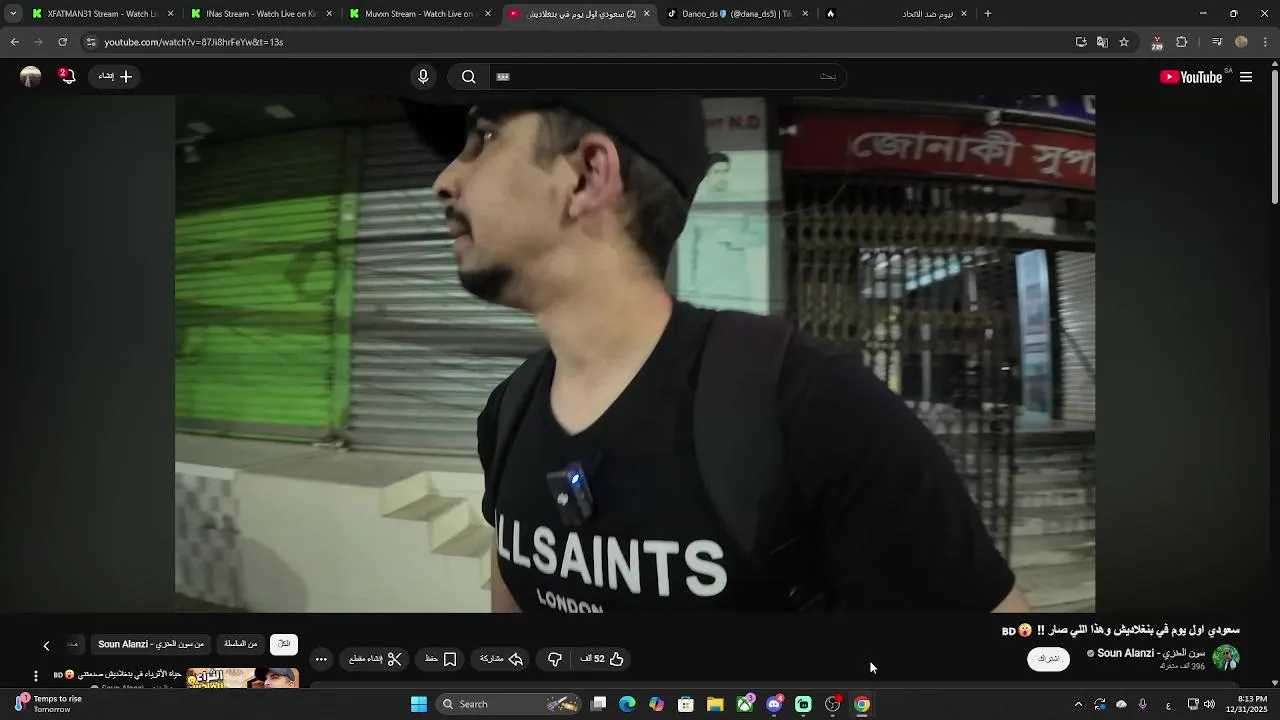Open more actions three-dots under the video
This screenshot has width=1280, height=720.
(x=321, y=659)
